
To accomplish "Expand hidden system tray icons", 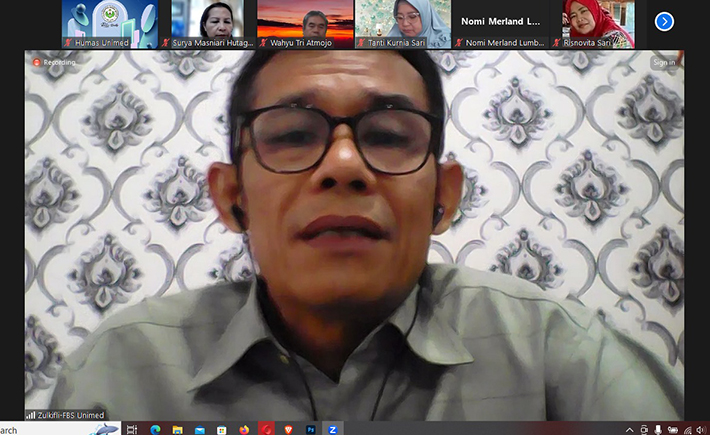I will pyautogui.click(x=629, y=430).
